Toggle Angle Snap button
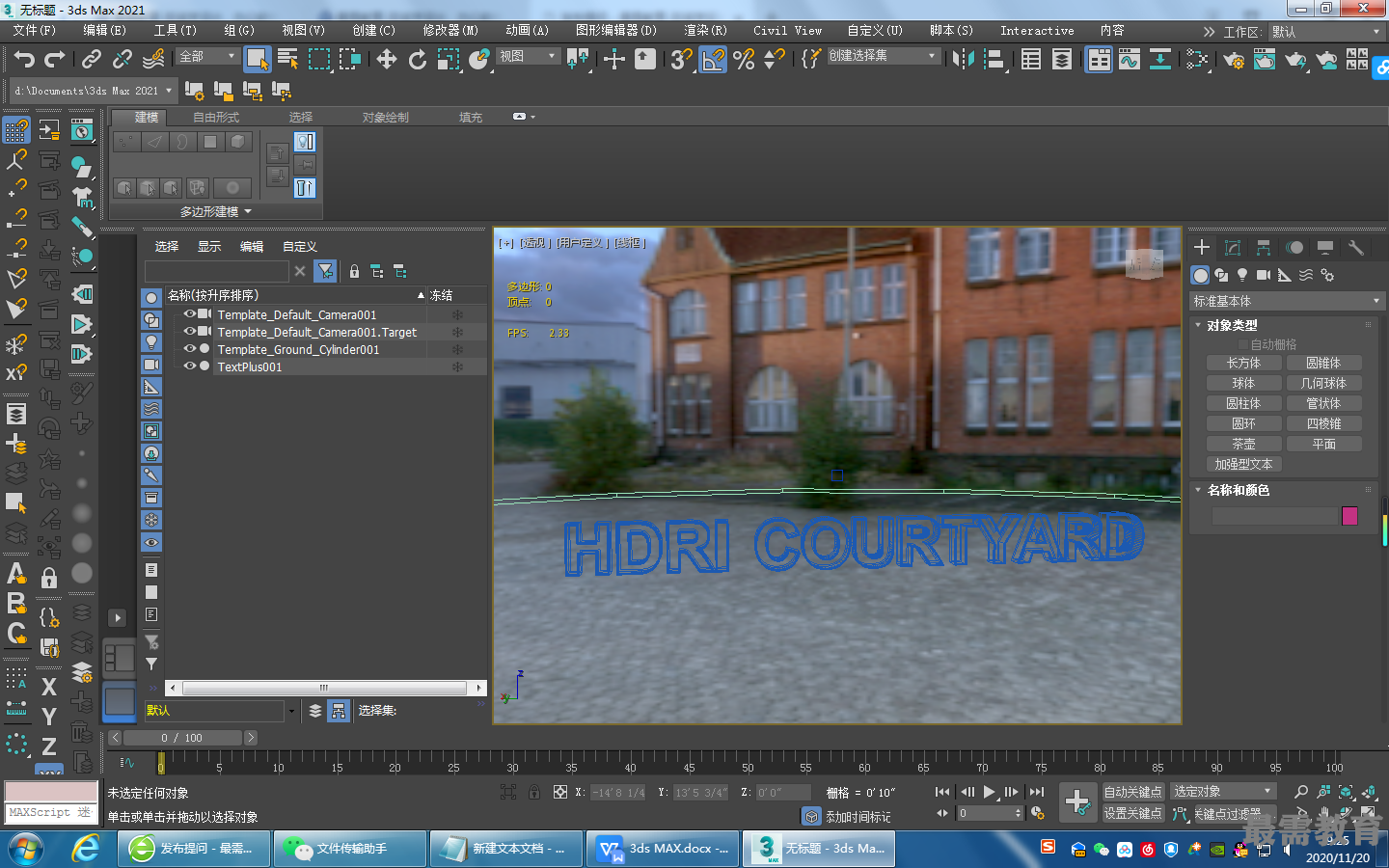Screen dimensions: 1389x868 713,59
